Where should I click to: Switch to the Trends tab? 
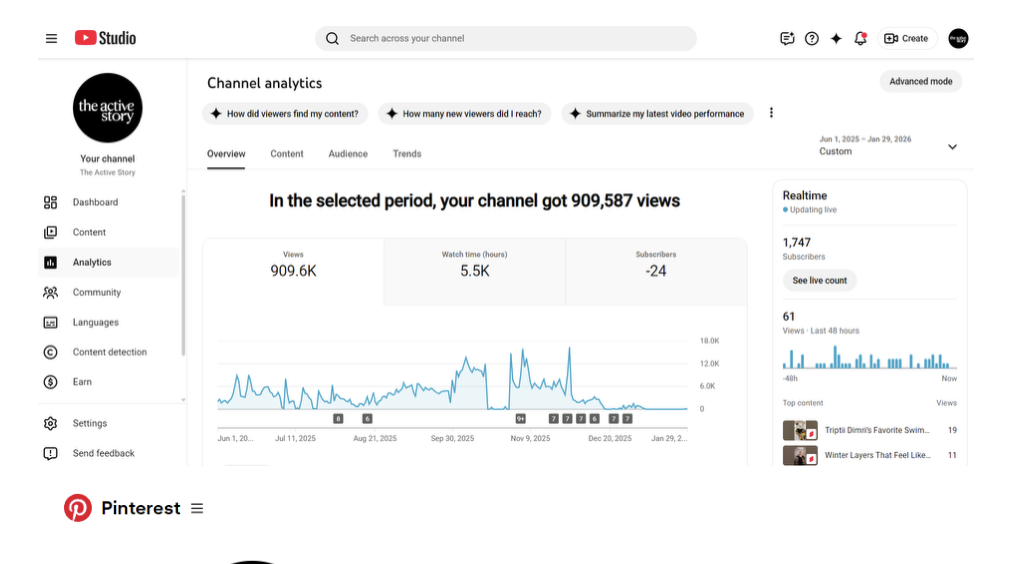pyautogui.click(x=407, y=154)
